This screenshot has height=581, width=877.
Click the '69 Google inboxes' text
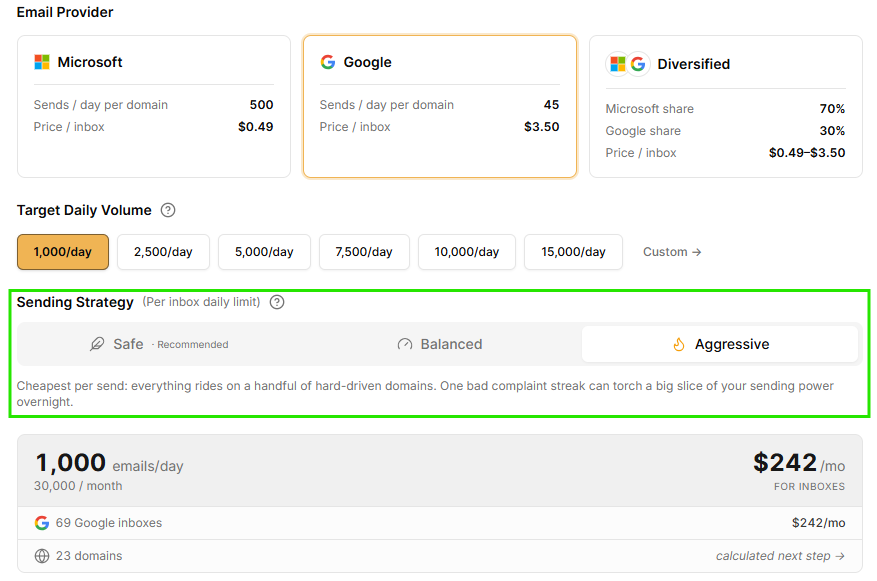coord(109,523)
